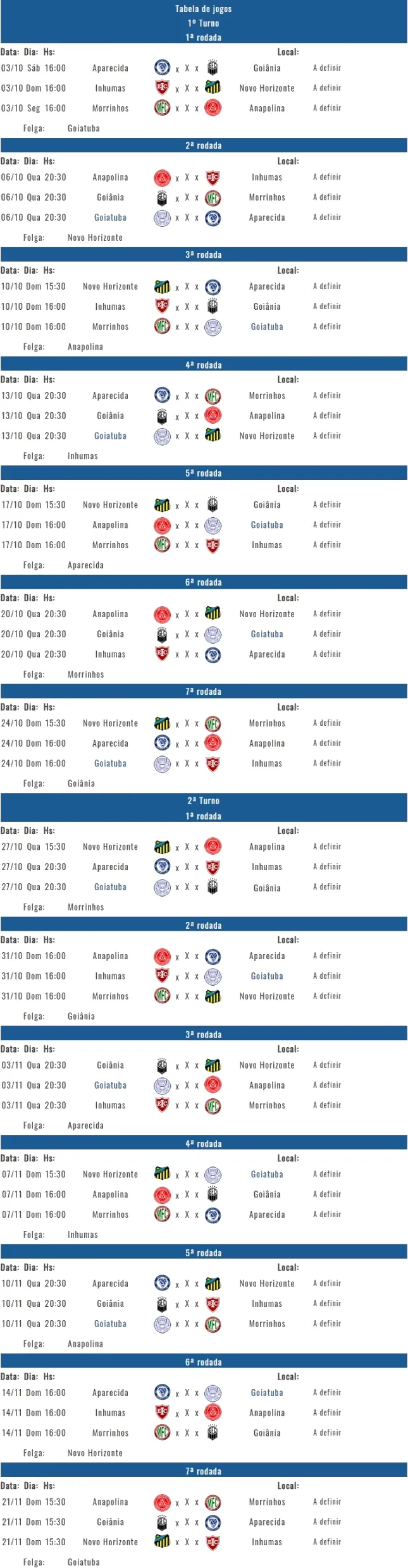Viewport: 408px width, 1568px height.
Task: Click Novo Horizonte crest in 17/10 15:30 match
Action: click(162, 504)
